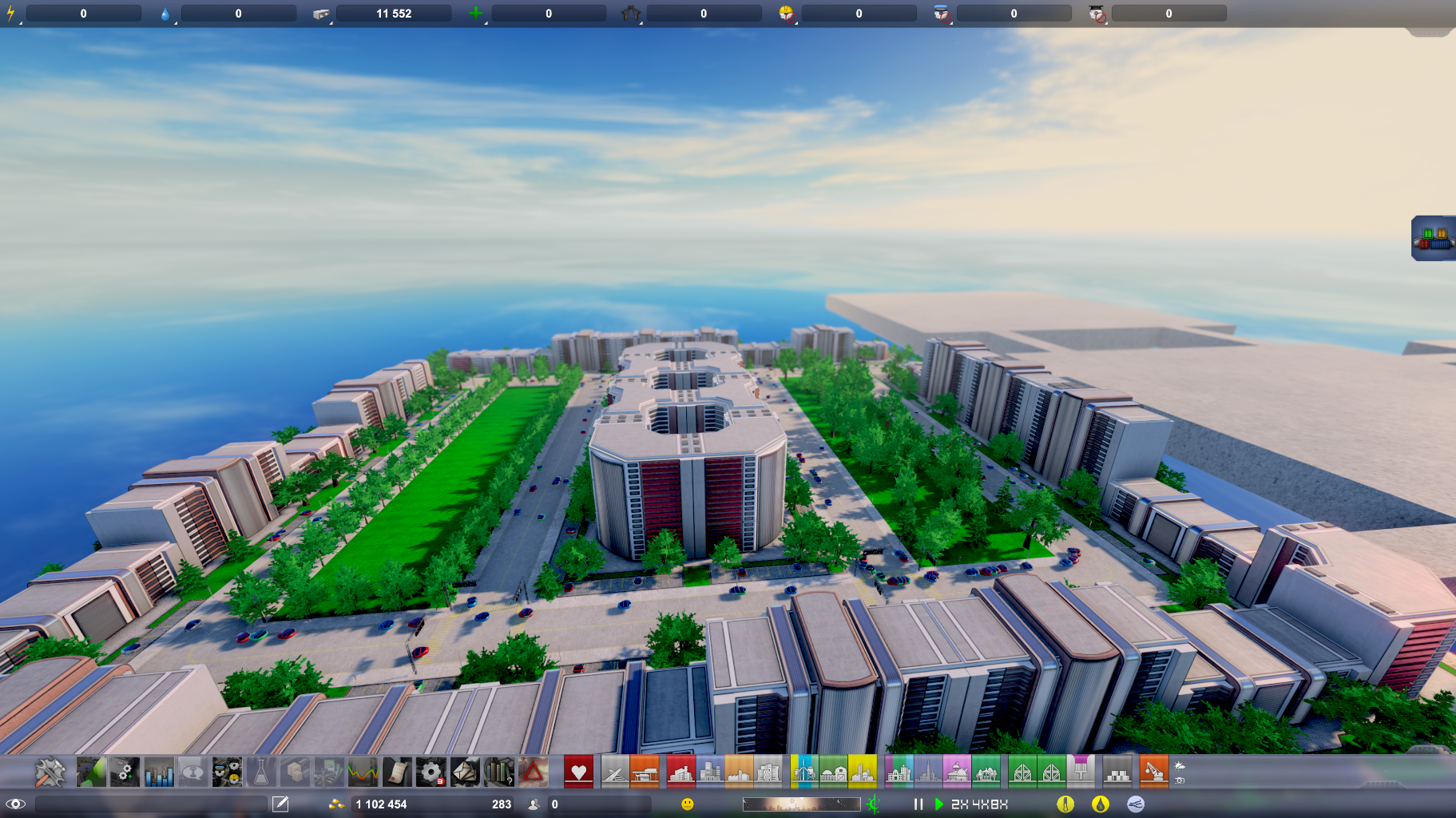This screenshot has height=818, width=1456.
Task: Open the books help library
Action: click(498, 772)
